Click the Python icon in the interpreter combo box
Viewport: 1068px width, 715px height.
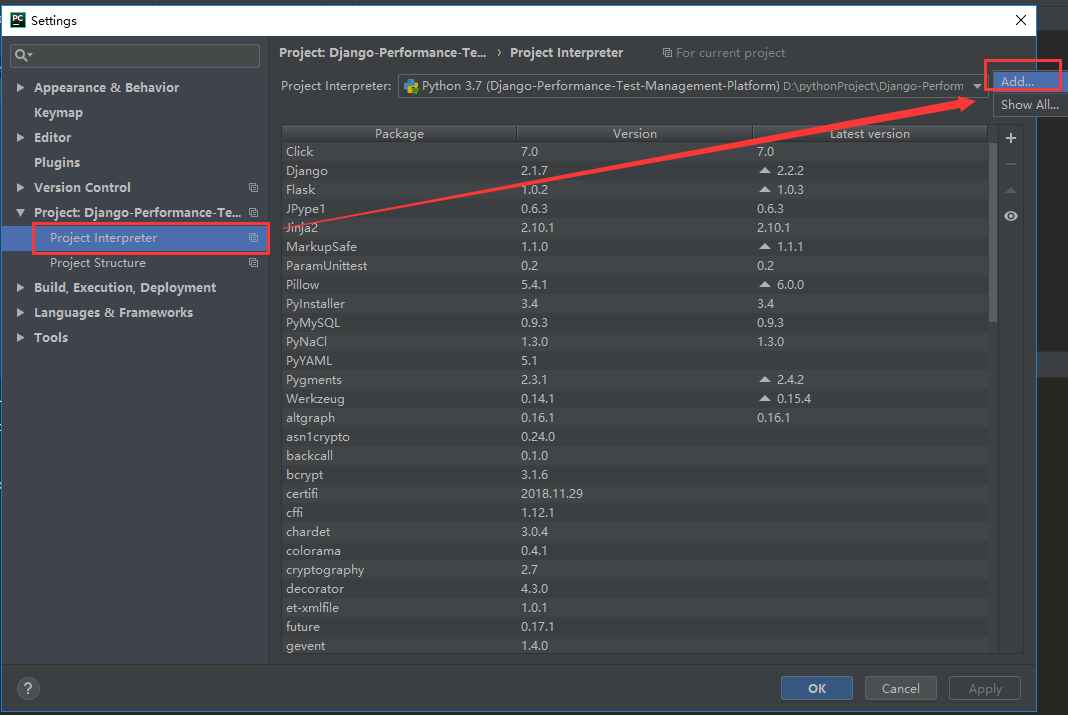tap(411, 86)
